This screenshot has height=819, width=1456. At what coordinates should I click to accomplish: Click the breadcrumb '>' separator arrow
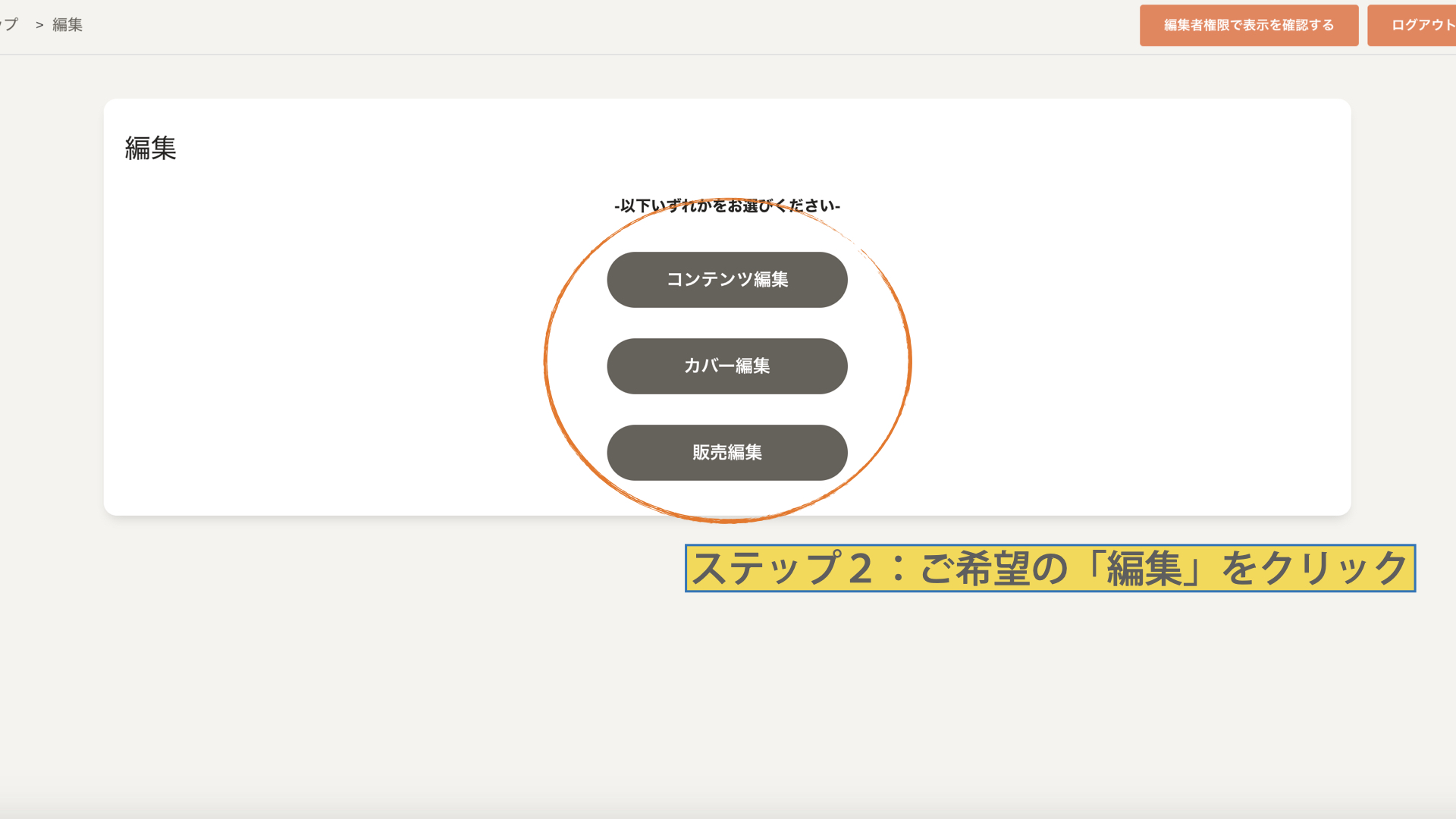[x=39, y=25]
